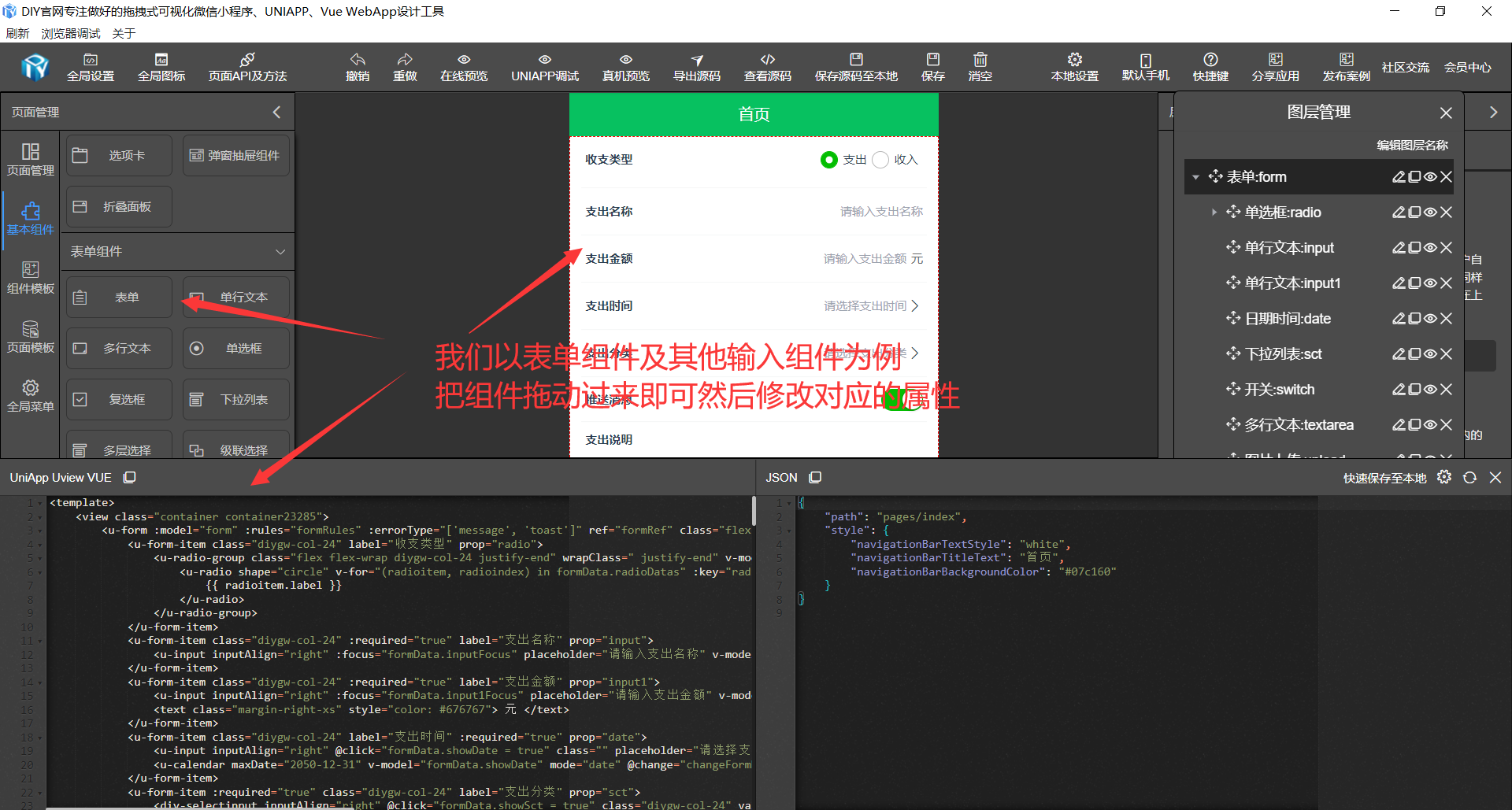Select 页面模板 in the left sidebar
Screen dimensions: 1512x810
click(x=31, y=336)
